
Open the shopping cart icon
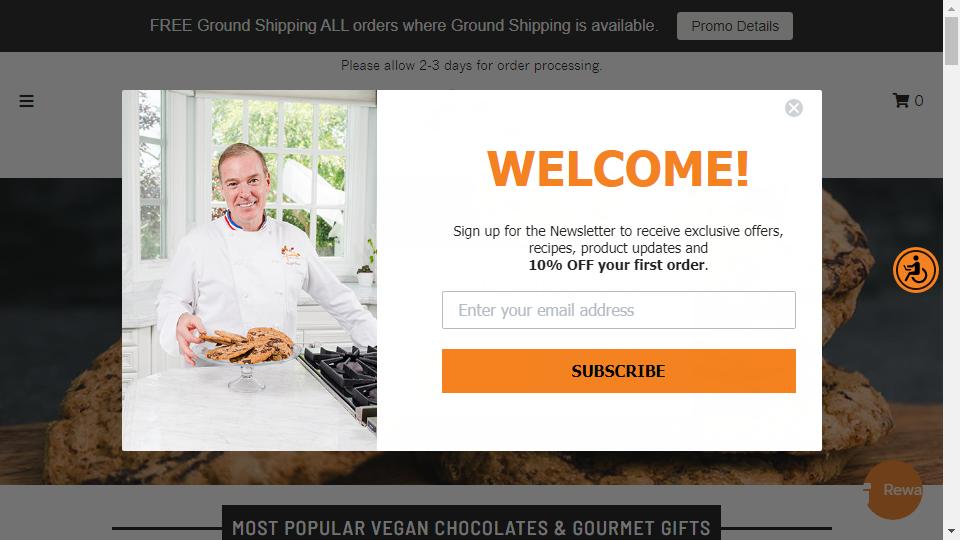[x=901, y=100]
